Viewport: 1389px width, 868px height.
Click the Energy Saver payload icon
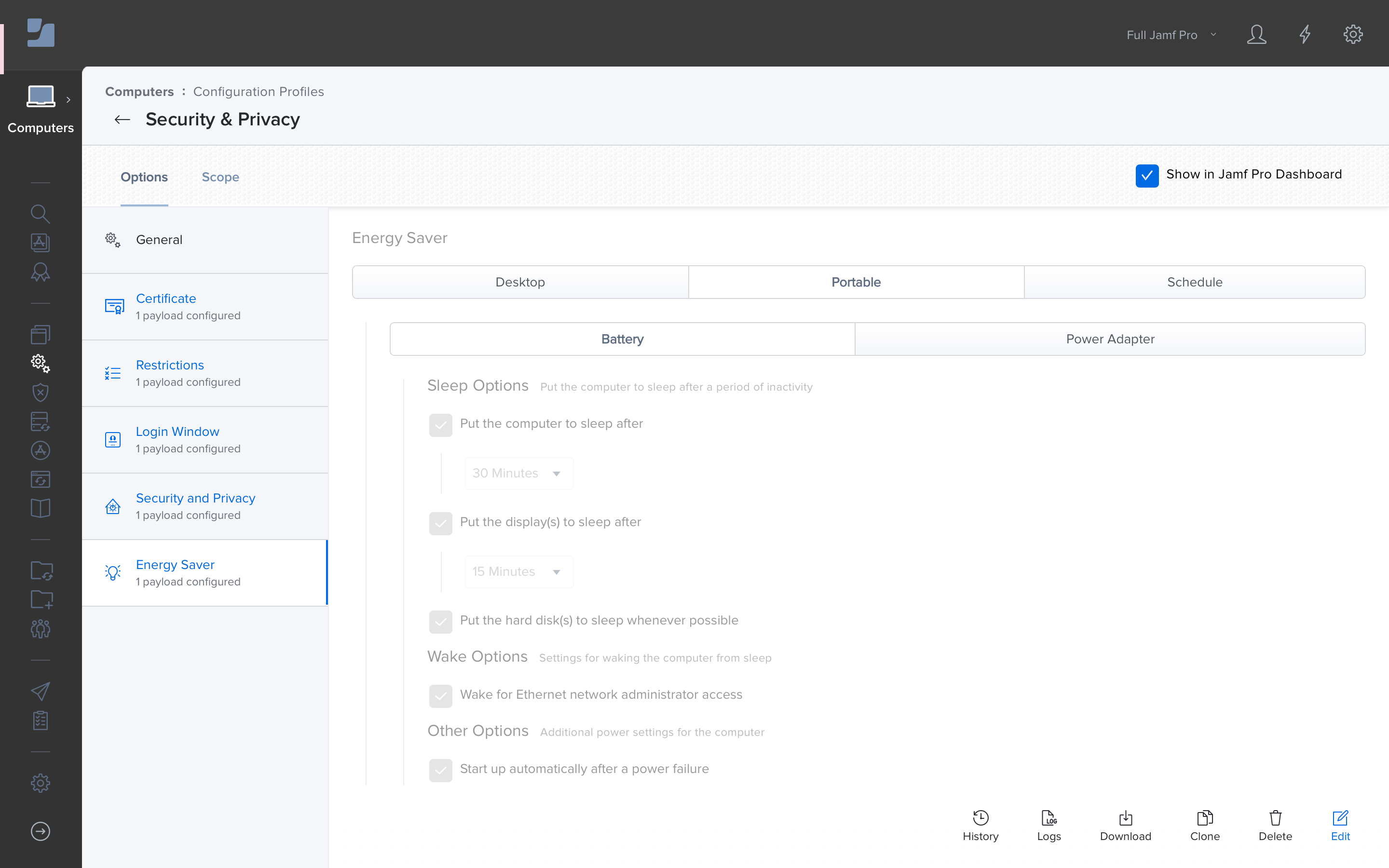[113, 572]
